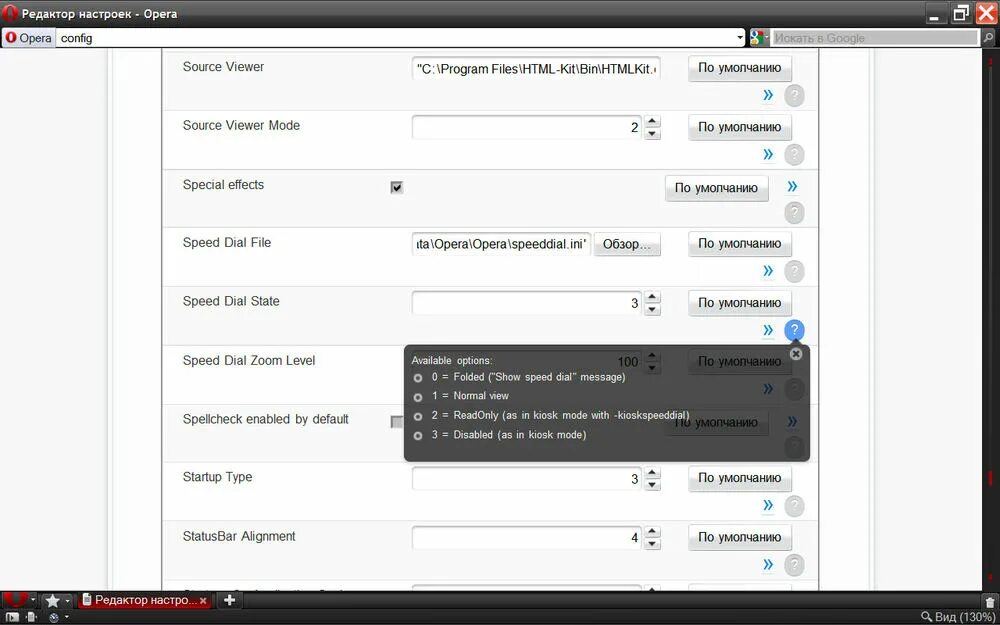
Task: Decrease StatusBar Alignment value with down arrow
Action: [x=652, y=543]
